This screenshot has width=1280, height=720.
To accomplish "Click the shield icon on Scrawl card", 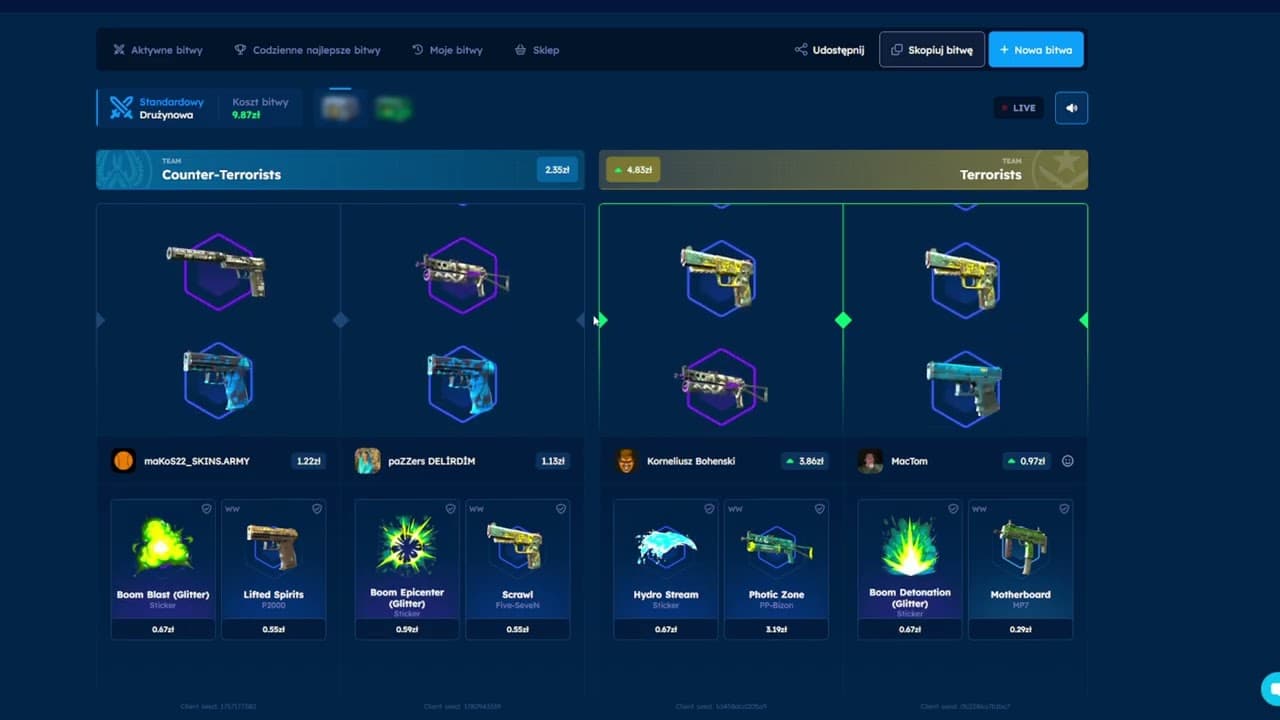I will pos(561,509).
